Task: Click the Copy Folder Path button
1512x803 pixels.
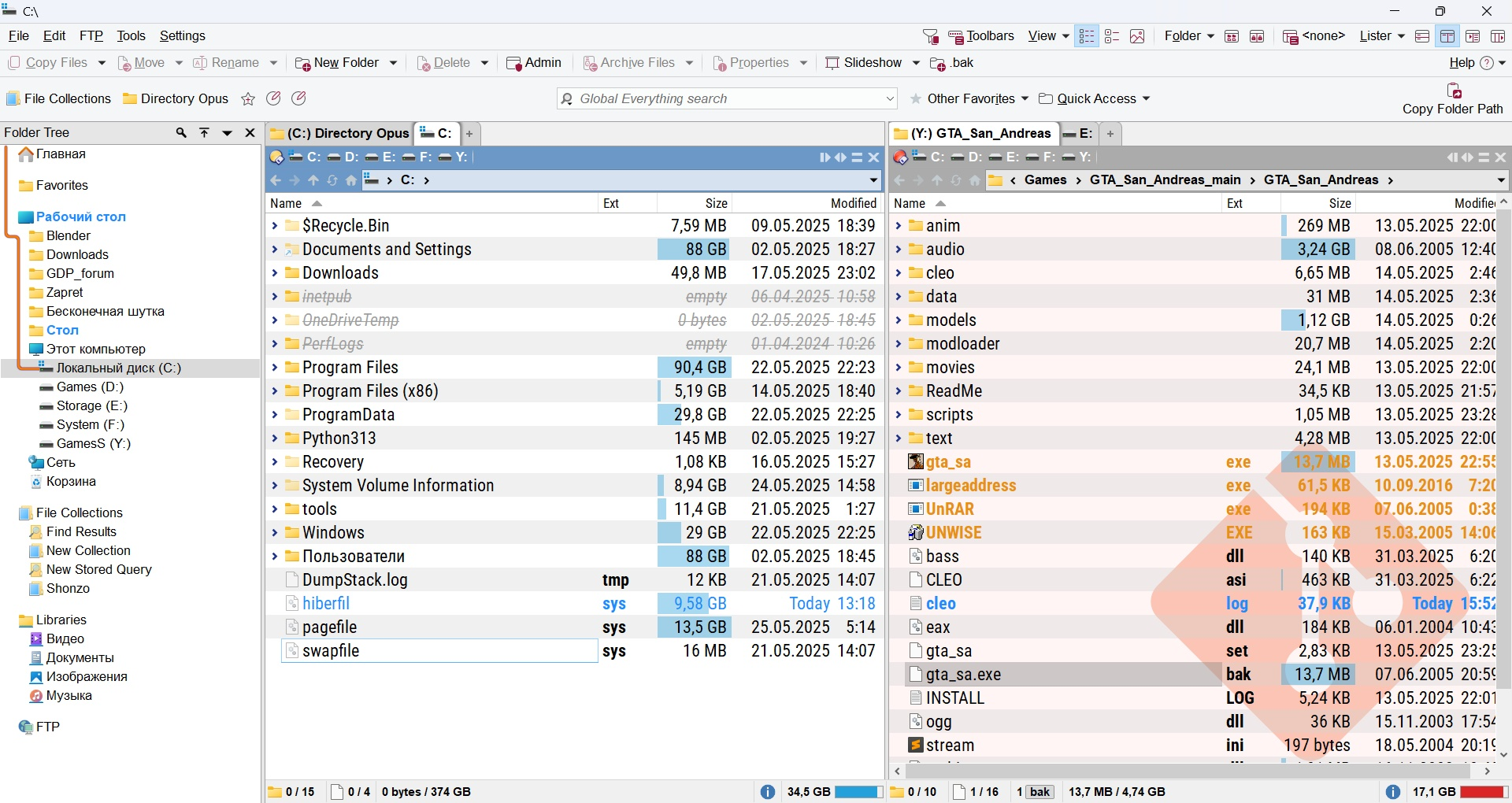Action: 1453,100
